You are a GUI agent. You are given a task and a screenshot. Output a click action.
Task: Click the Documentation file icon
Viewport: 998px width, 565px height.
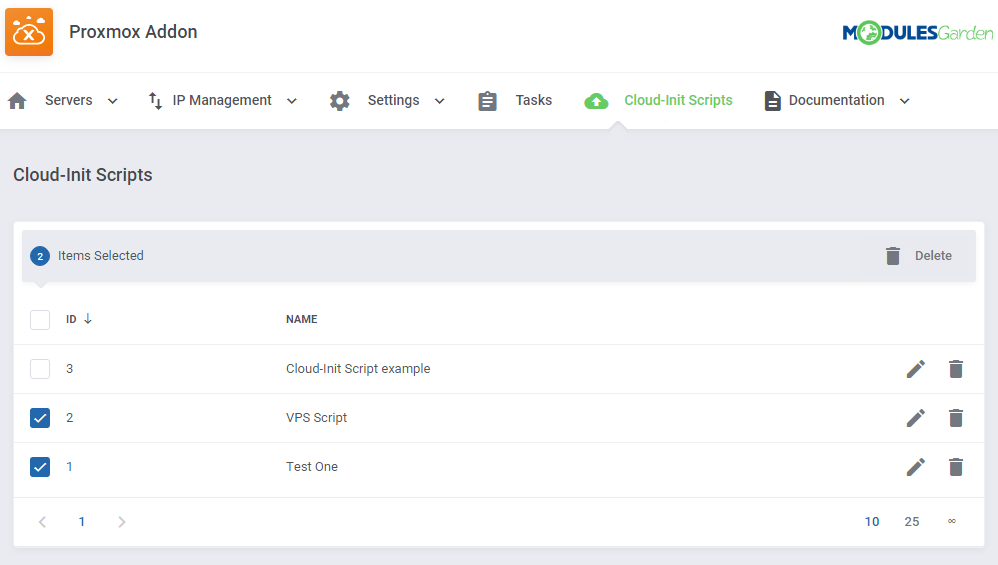pos(772,101)
